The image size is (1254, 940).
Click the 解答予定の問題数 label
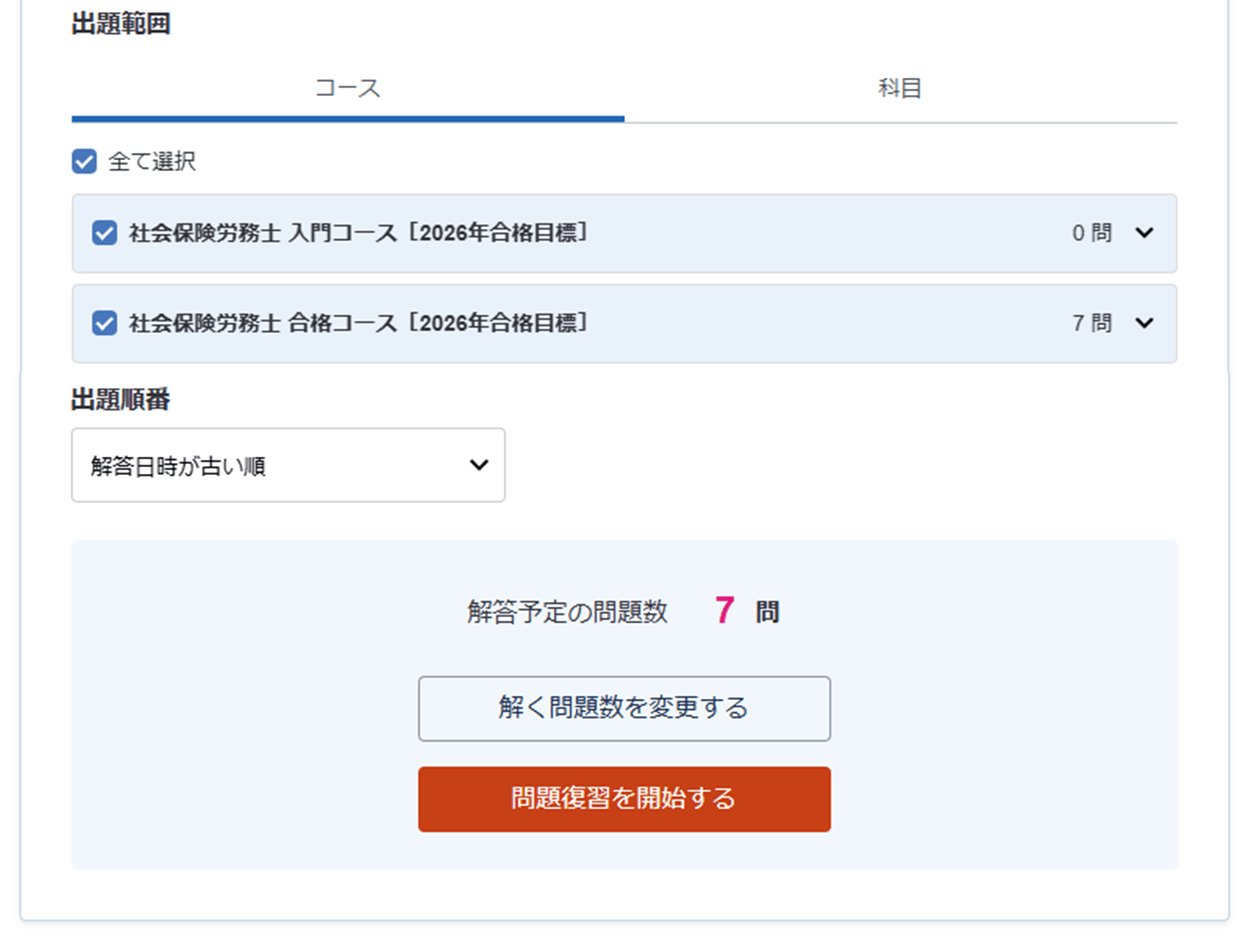point(567,612)
